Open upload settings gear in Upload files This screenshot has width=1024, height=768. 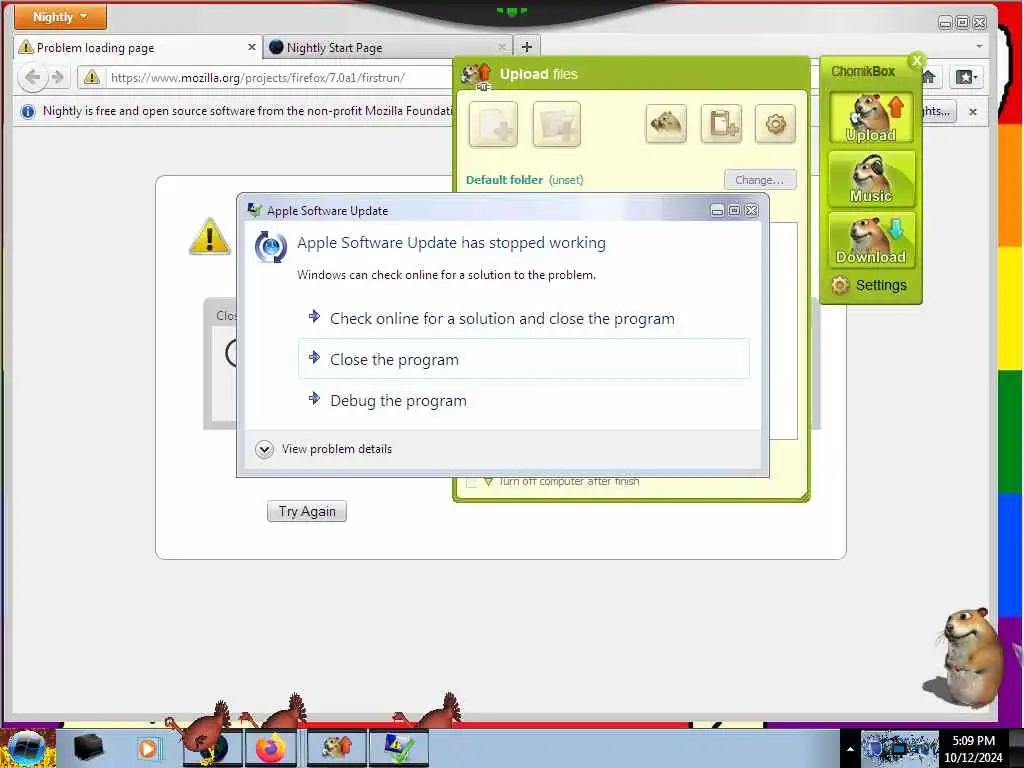point(775,123)
